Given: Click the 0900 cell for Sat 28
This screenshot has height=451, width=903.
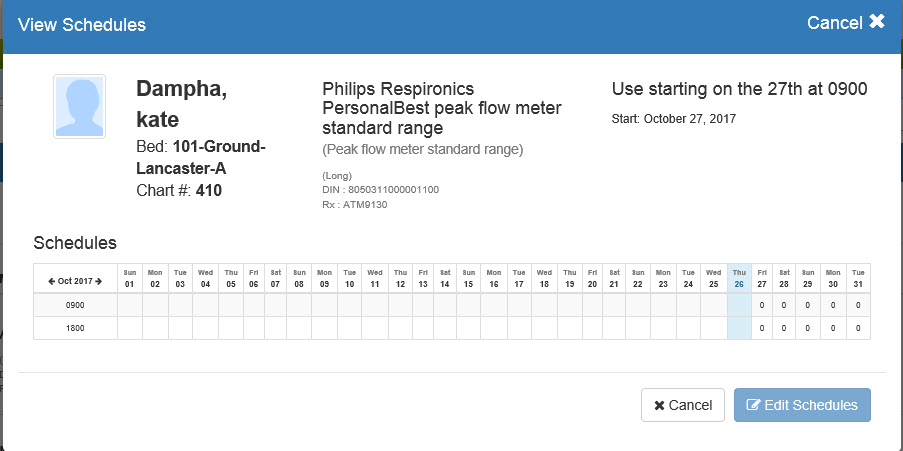Looking at the screenshot, I should click(785, 304).
